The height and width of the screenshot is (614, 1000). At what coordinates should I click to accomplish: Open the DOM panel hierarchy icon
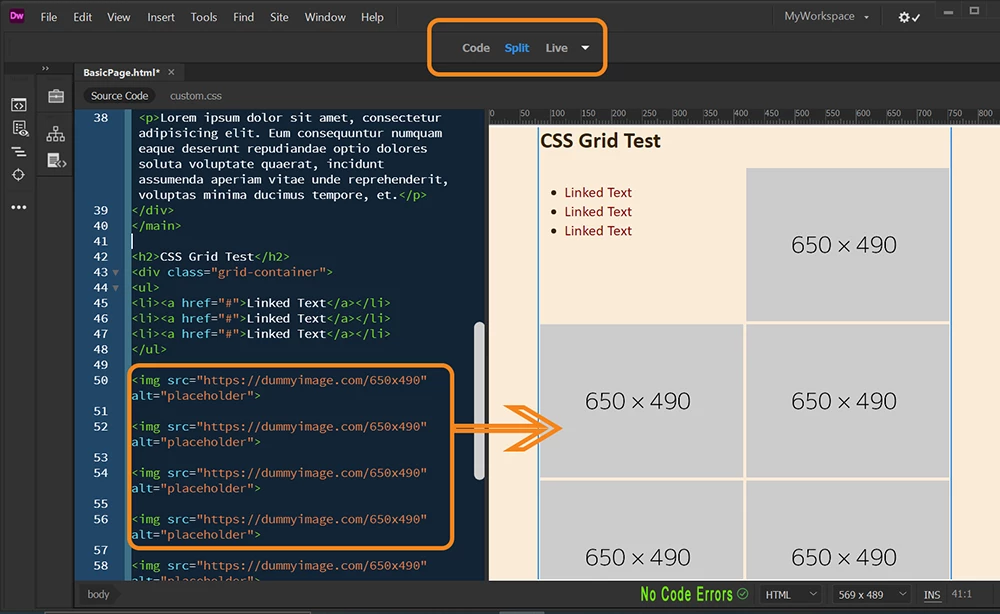pos(55,134)
